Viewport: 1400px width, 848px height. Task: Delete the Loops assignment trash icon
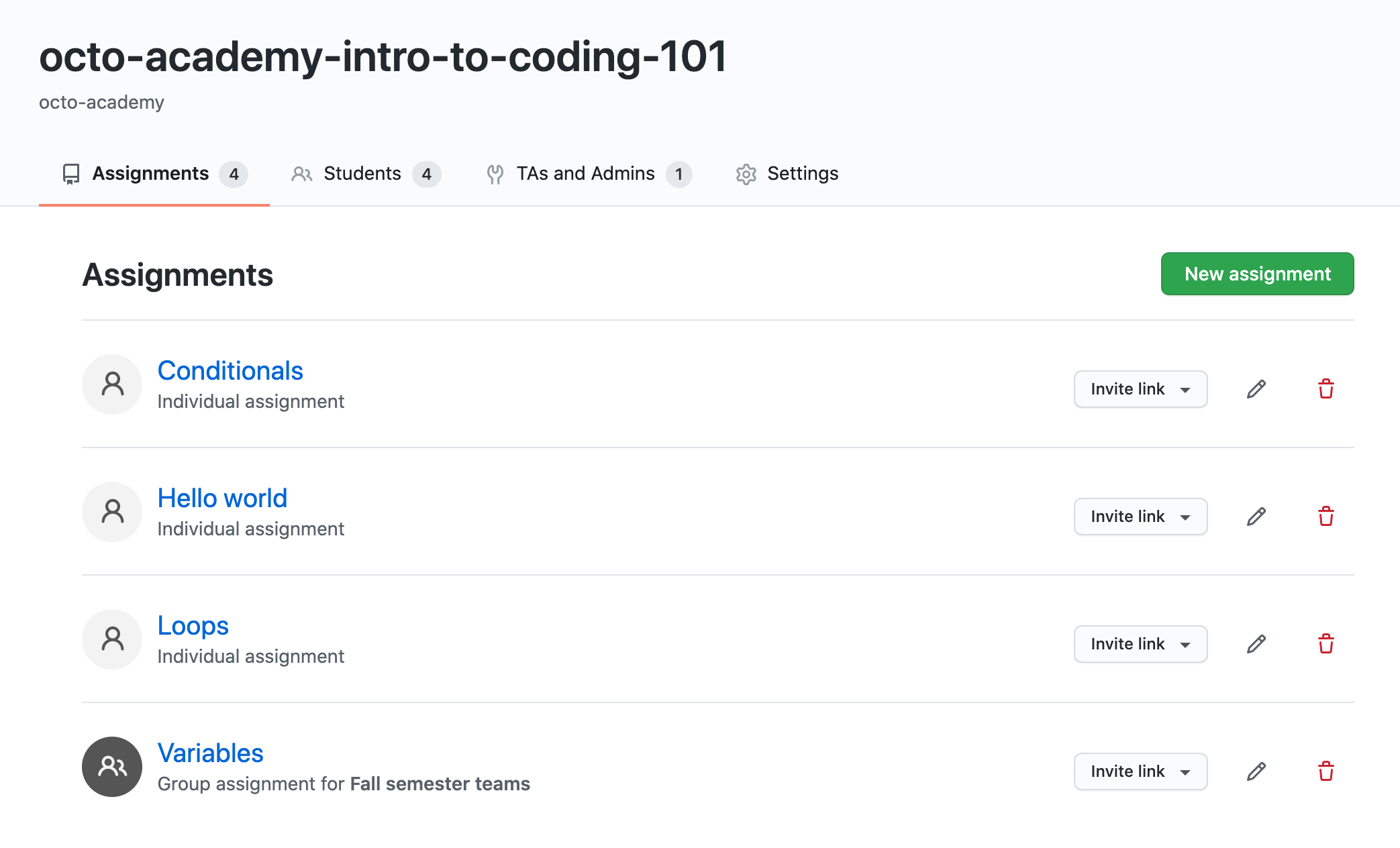point(1326,644)
